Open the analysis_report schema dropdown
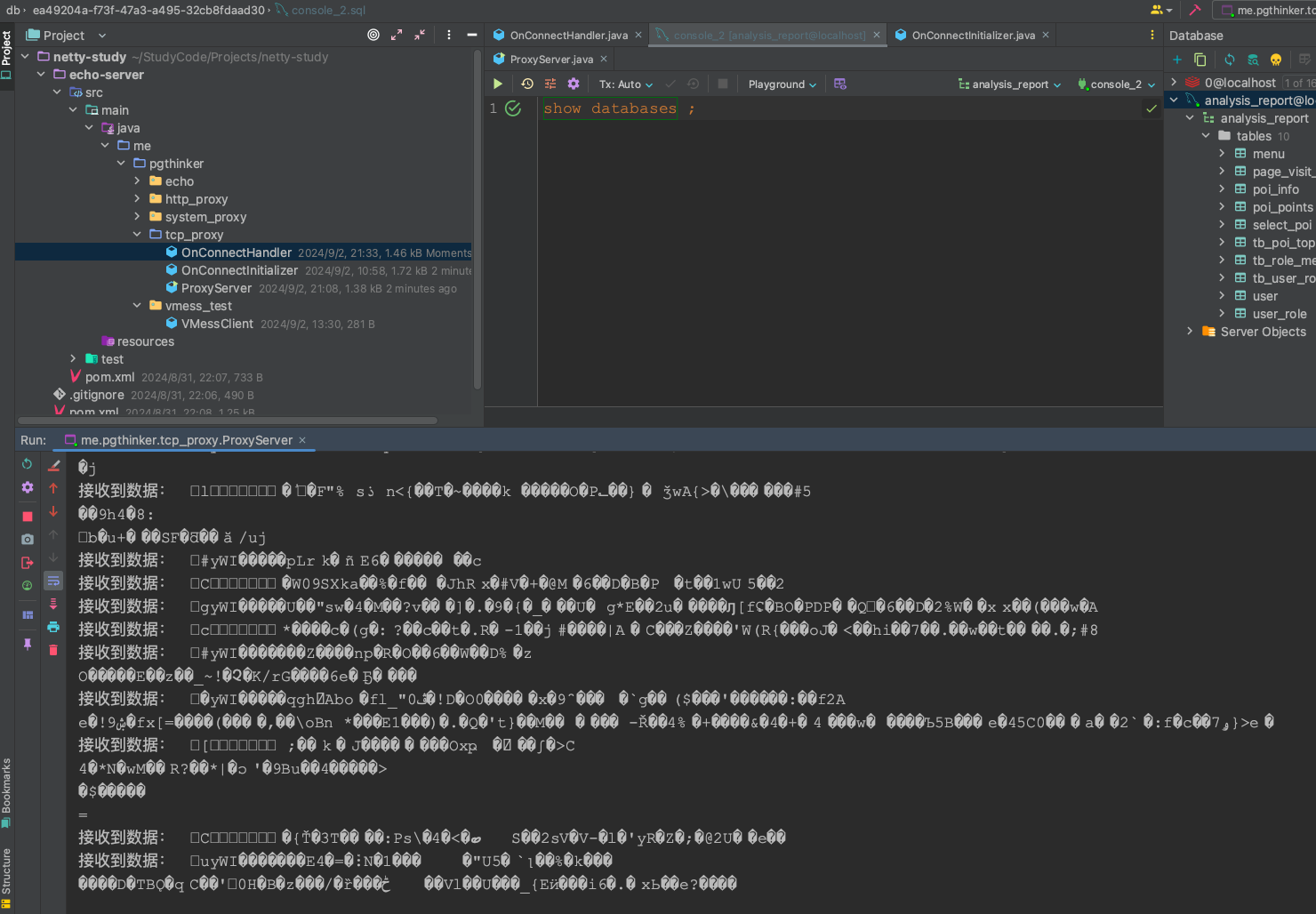 [1009, 84]
